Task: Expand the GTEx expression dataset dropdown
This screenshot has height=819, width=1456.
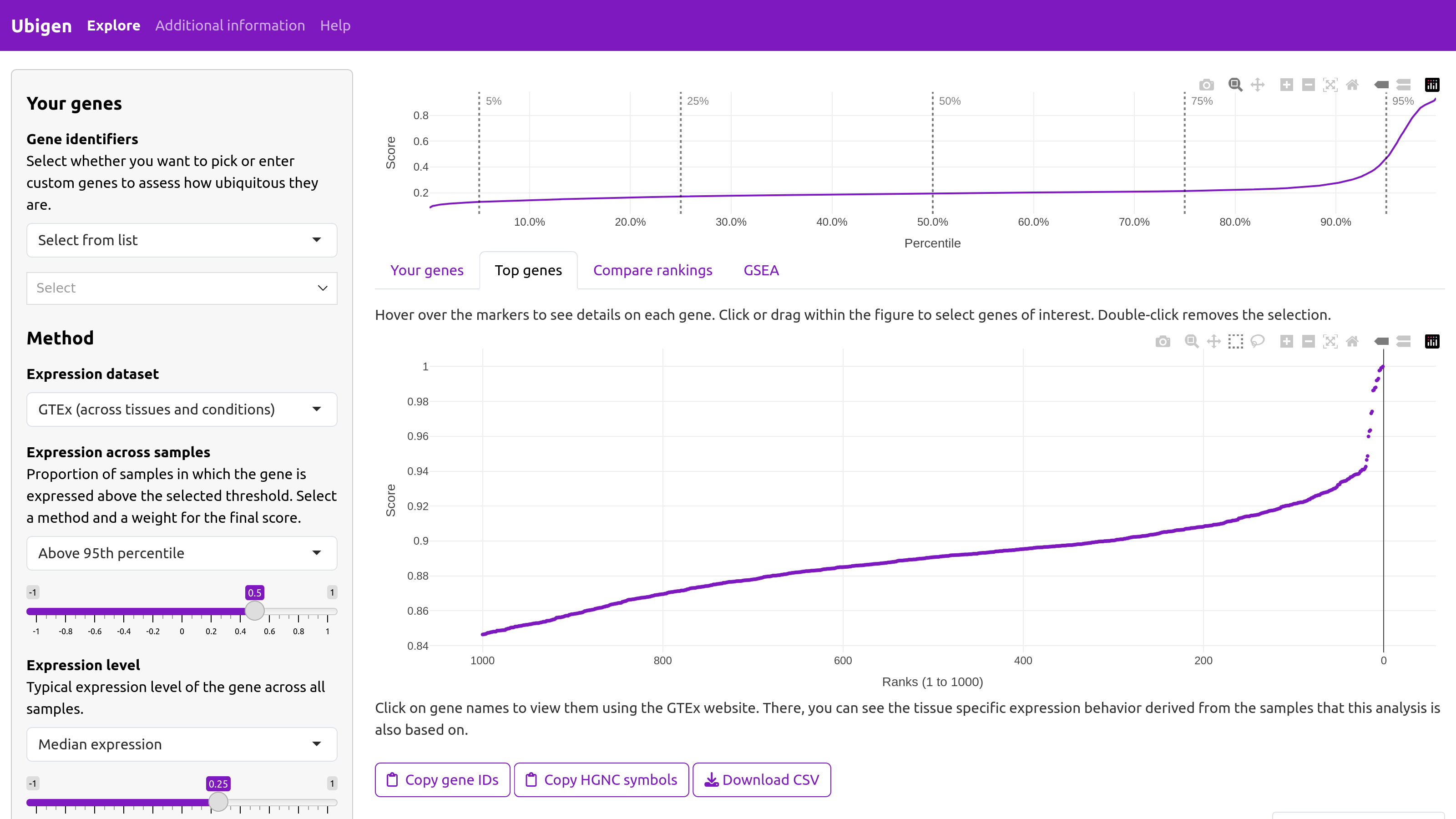Action: pyautogui.click(x=182, y=409)
